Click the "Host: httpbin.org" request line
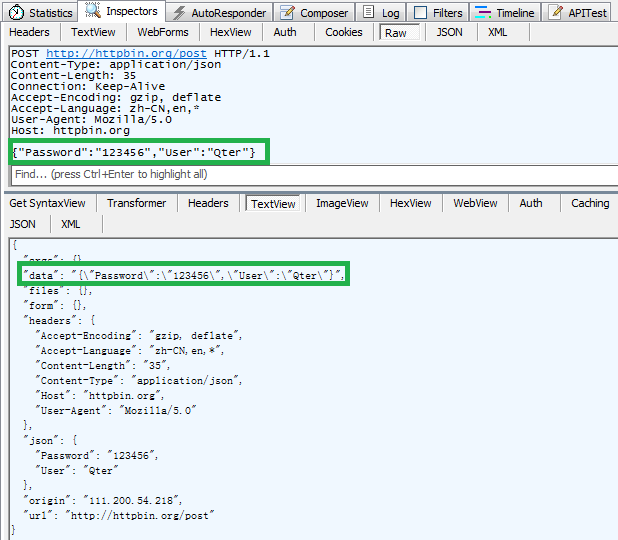The height and width of the screenshot is (540, 618). 70,130
